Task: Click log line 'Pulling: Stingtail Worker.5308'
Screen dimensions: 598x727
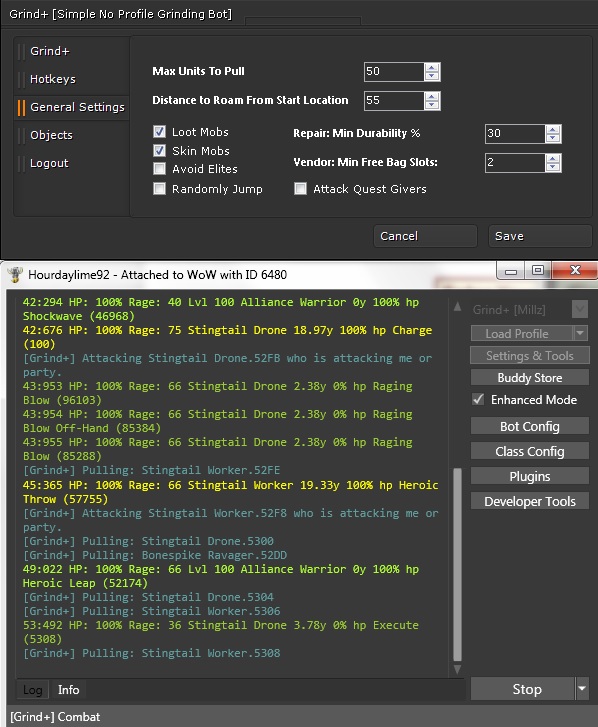Action: [152, 653]
